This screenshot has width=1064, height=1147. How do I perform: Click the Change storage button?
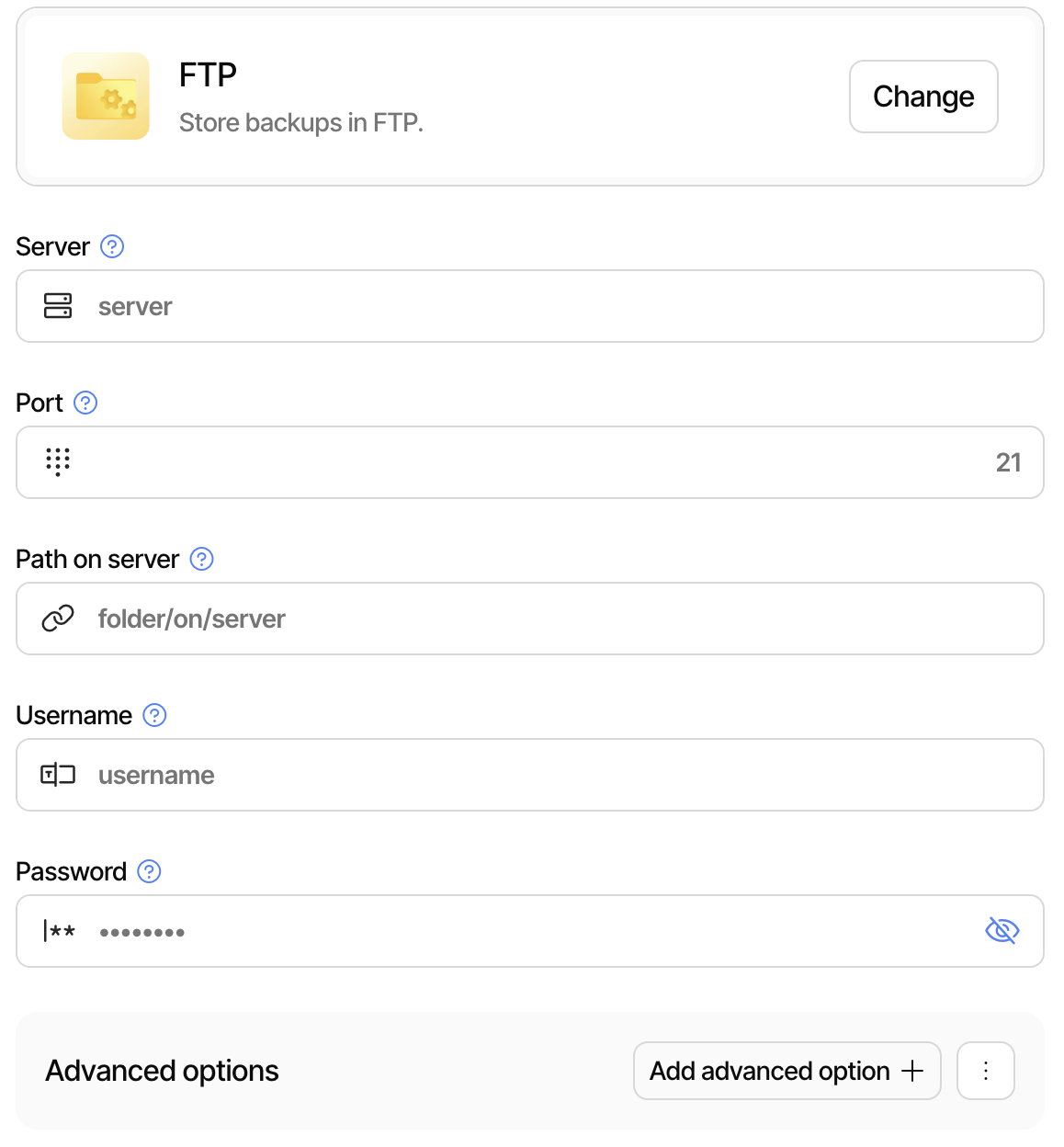click(x=923, y=96)
